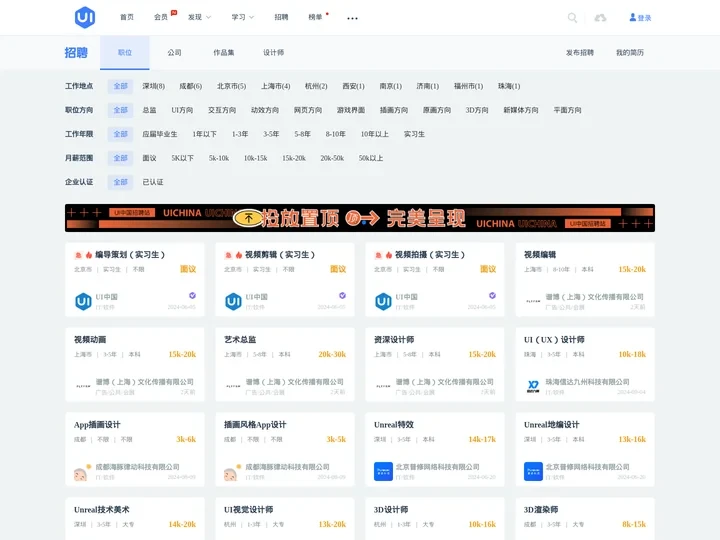Image resolution: width=720 pixels, height=540 pixels.
Task: Open the search magnifier icon
Action: [572, 18]
